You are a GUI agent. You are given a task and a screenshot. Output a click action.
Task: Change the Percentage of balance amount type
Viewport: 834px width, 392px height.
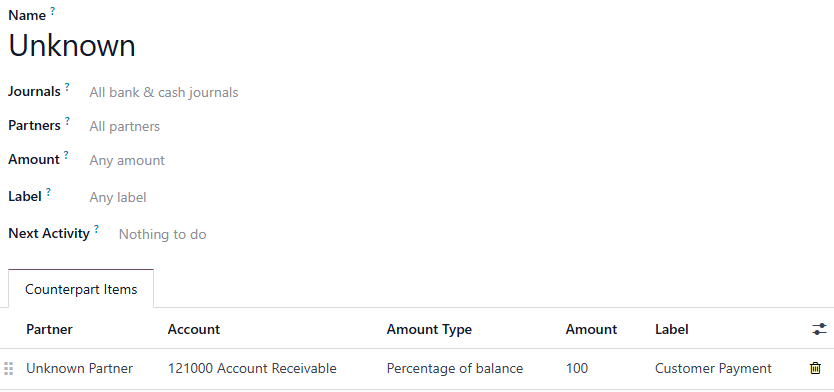pos(455,368)
